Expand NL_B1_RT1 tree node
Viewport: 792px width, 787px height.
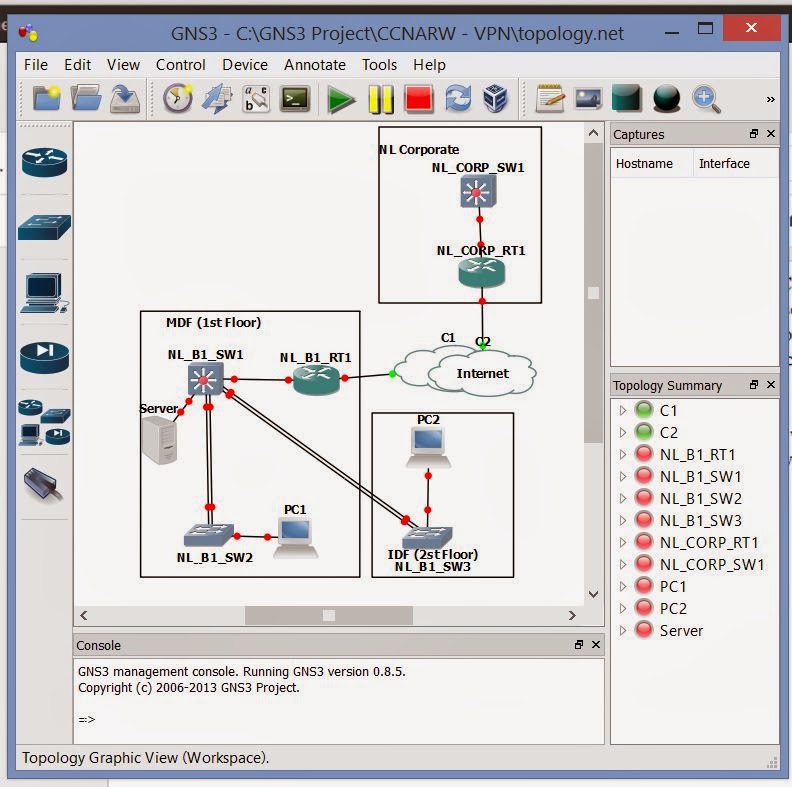tap(623, 455)
